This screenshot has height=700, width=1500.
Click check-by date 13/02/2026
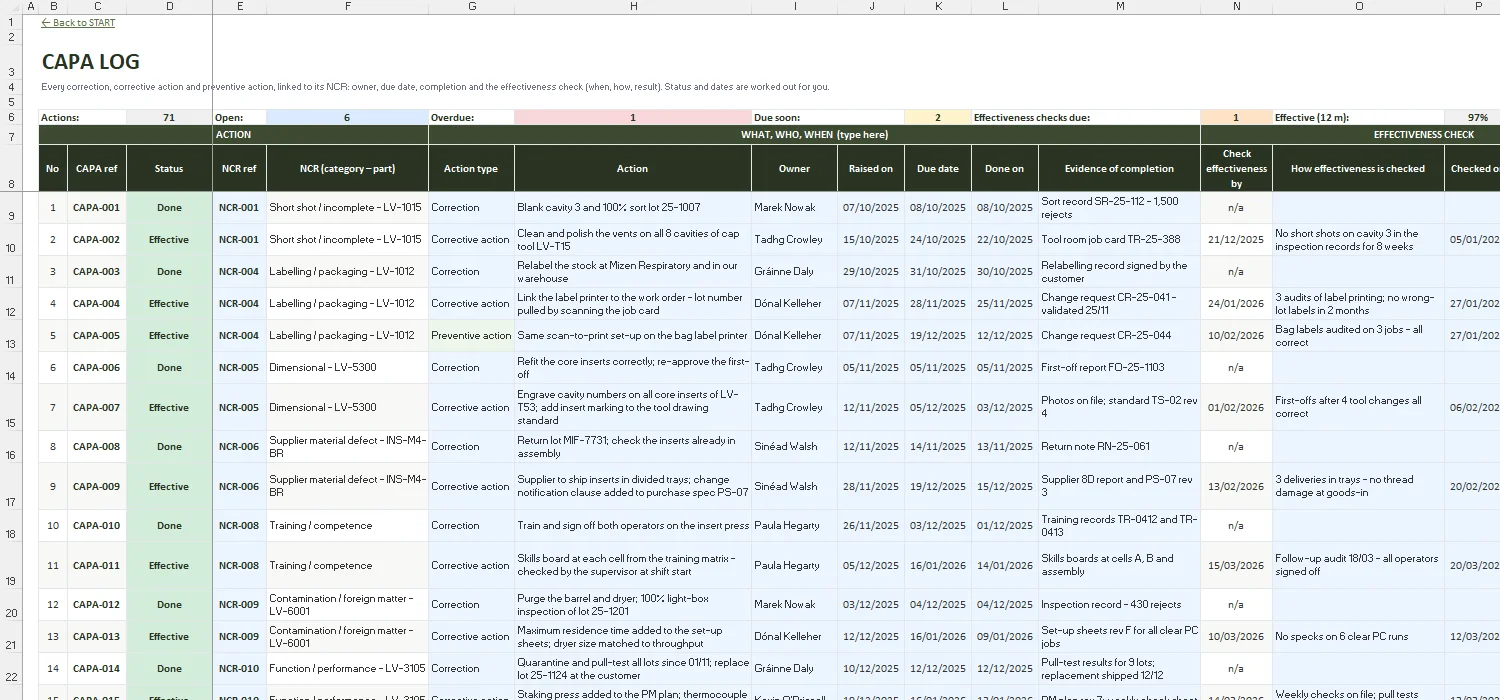(x=1237, y=486)
